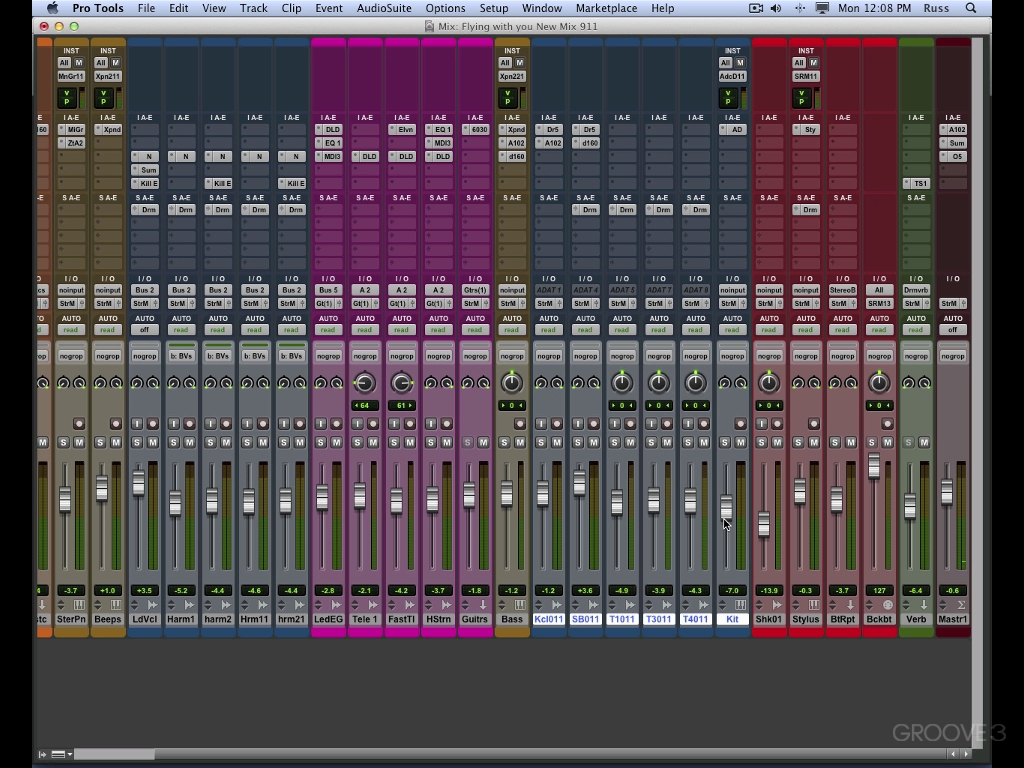Mute the Stylus track
Image resolution: width=1024 pixels, height=768 pixels.
coord(814,443)
